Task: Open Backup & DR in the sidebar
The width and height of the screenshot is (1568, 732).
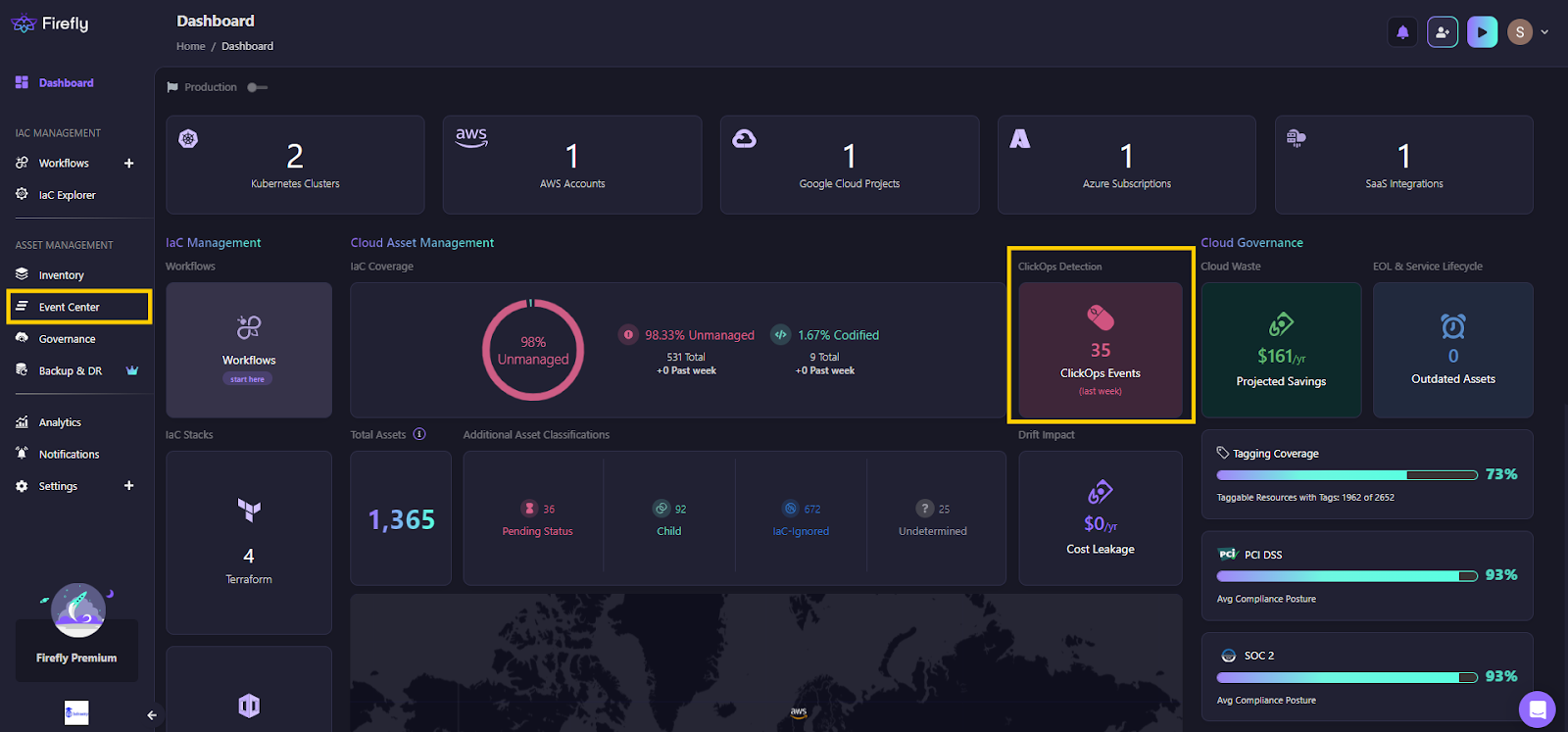Action: (70, 371)
